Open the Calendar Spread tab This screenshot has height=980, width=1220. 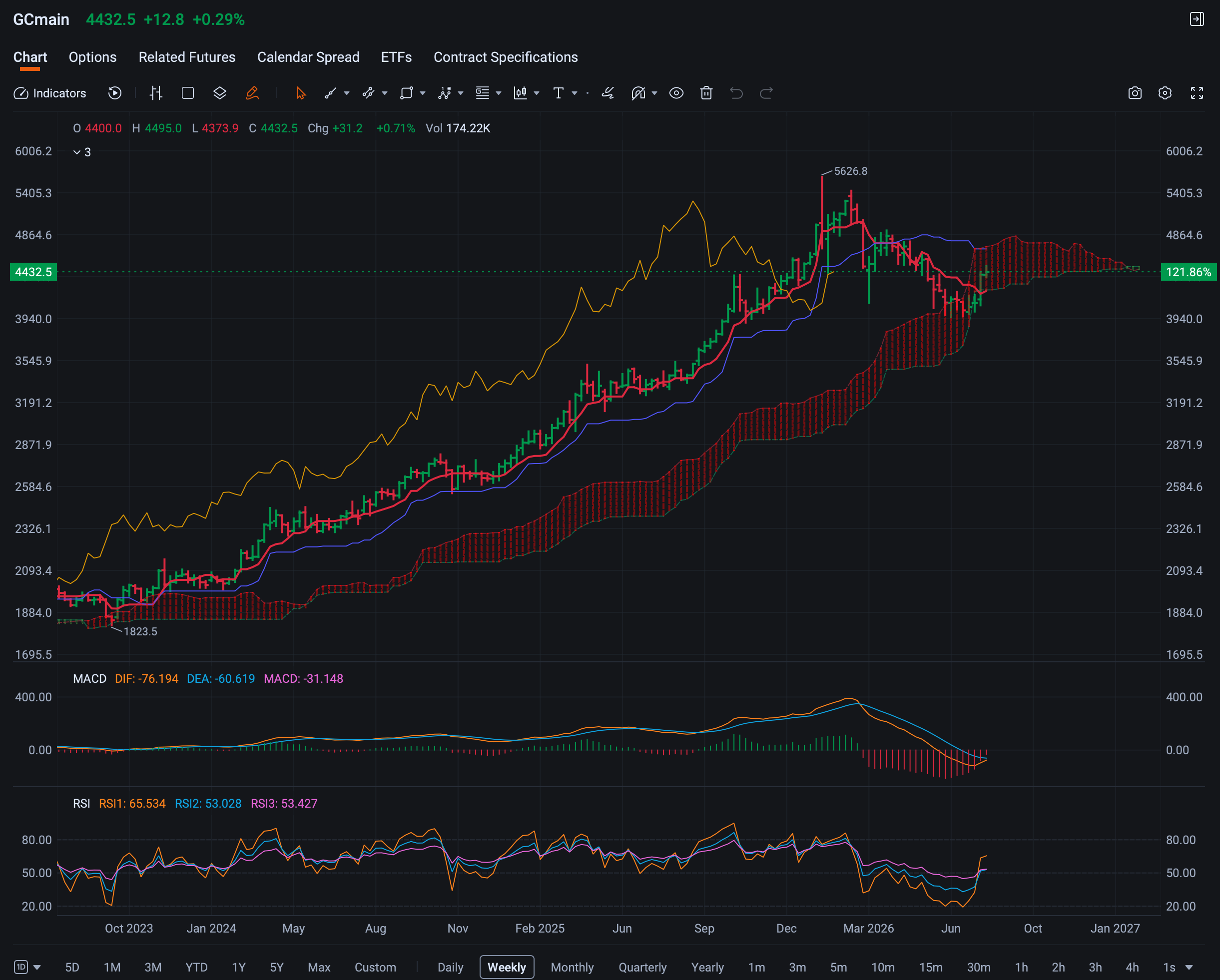(308, 57)
